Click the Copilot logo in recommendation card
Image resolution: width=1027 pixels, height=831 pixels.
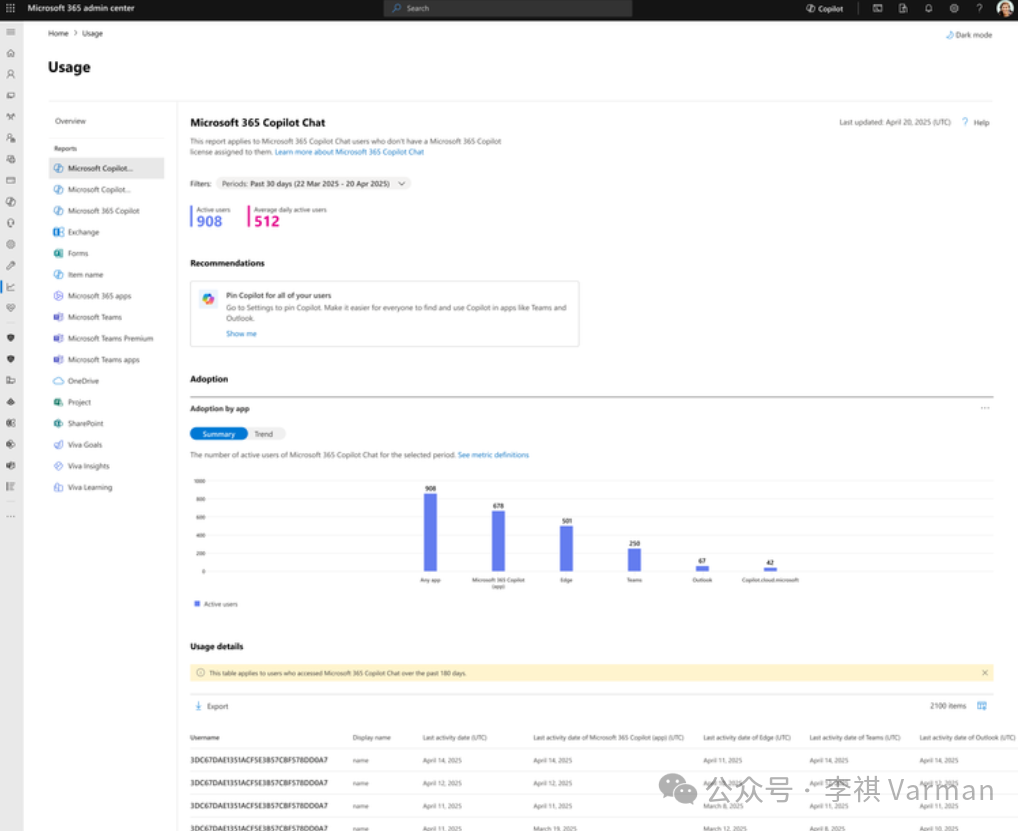pos(208,299)
